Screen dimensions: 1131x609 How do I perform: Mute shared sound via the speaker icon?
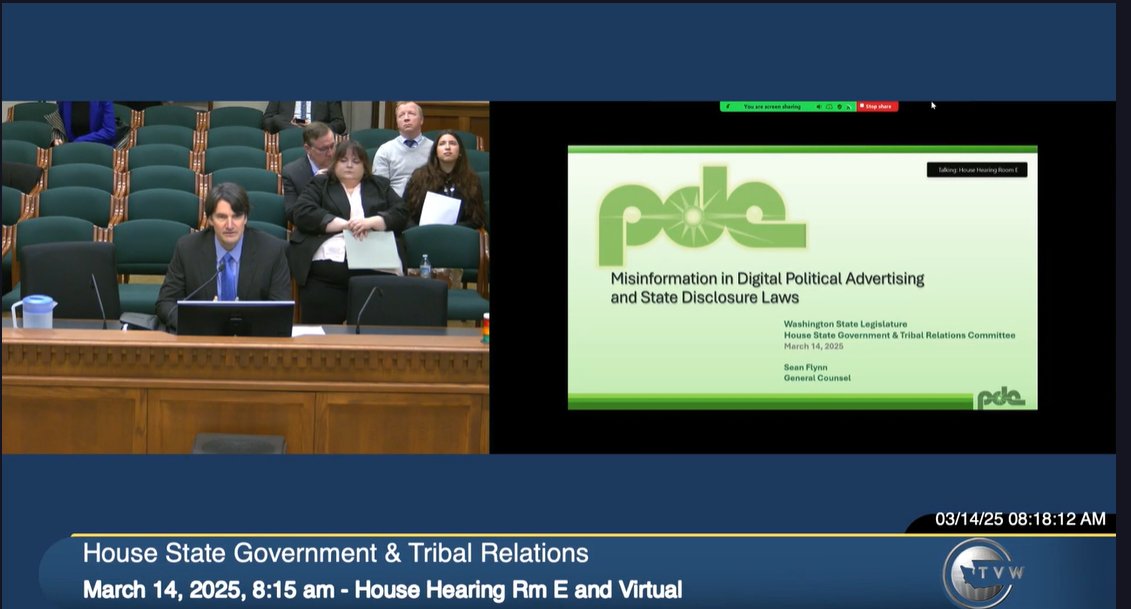click(818, 105)
